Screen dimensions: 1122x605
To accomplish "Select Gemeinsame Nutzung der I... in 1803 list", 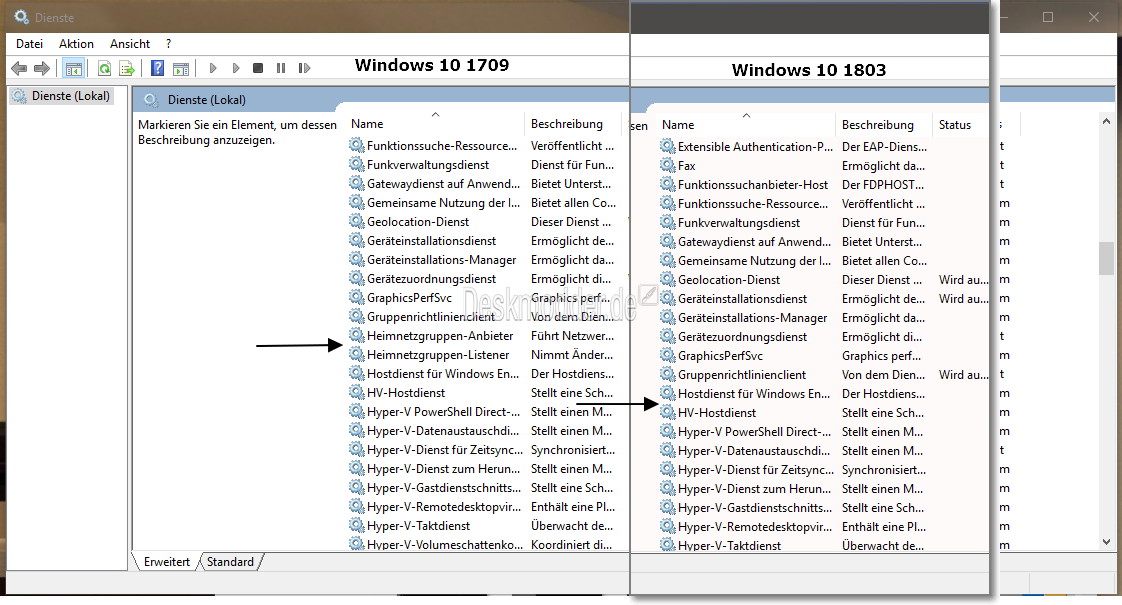I will pyautogui.click(x=754, y=261).
